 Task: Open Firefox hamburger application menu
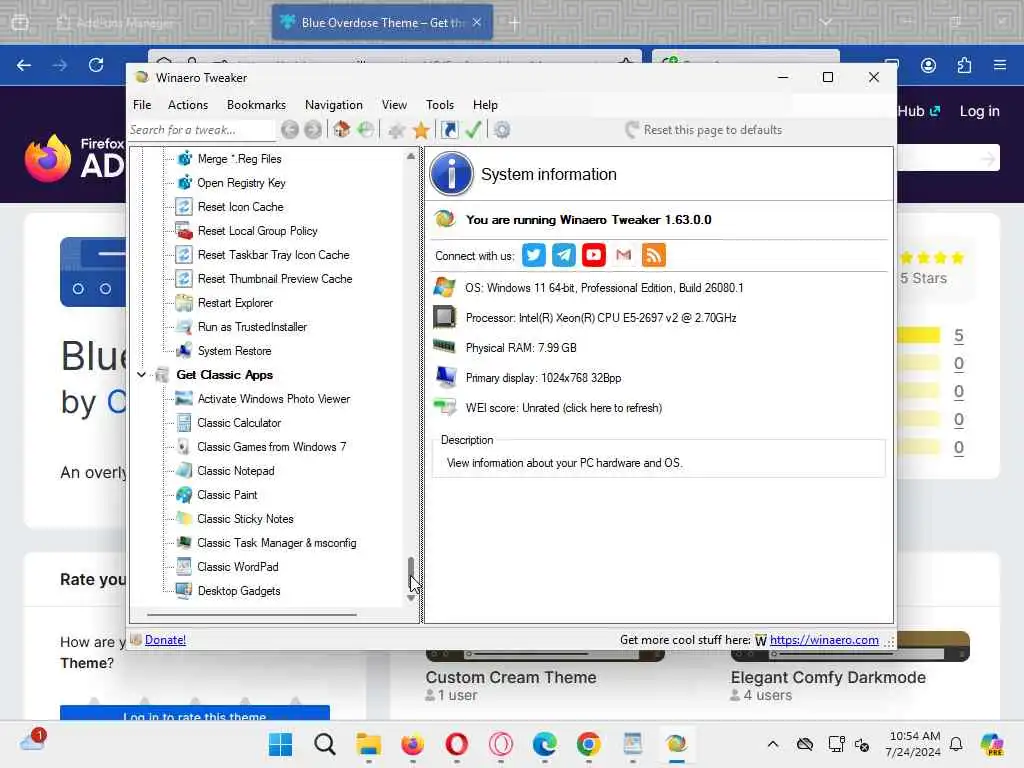pyautogui.click(x=1000, y=65)
